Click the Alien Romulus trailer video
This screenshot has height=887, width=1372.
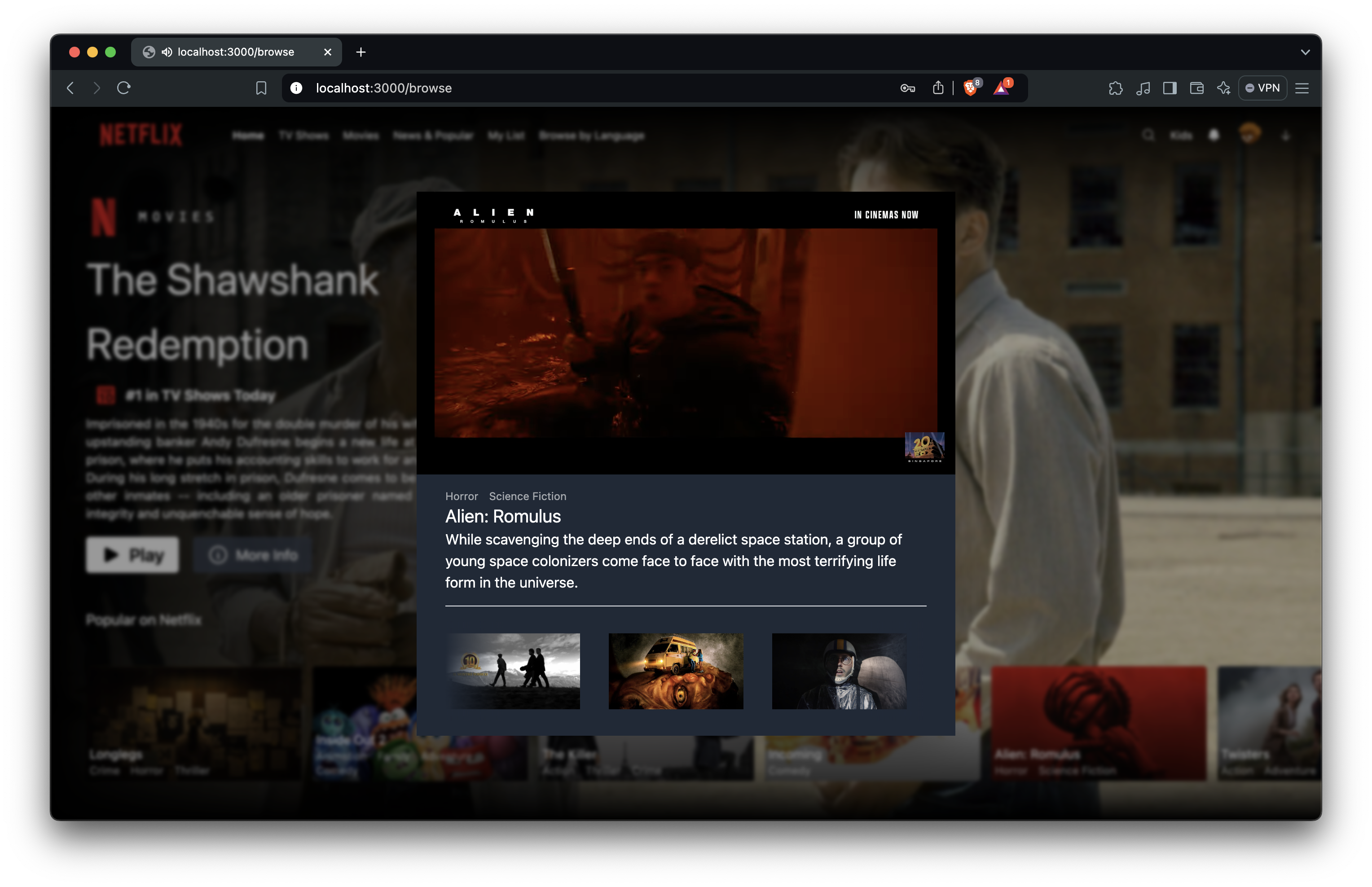click(x=686, y=333)
